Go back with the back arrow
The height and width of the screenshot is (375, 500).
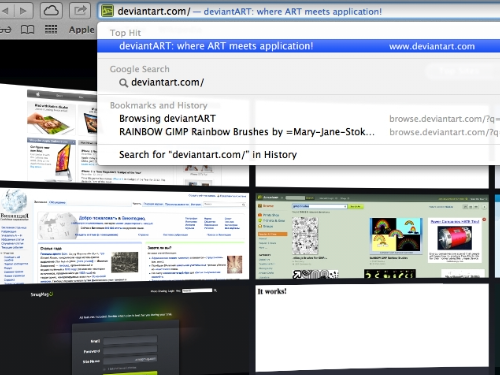pyautogui.click(x=6, y=11)
